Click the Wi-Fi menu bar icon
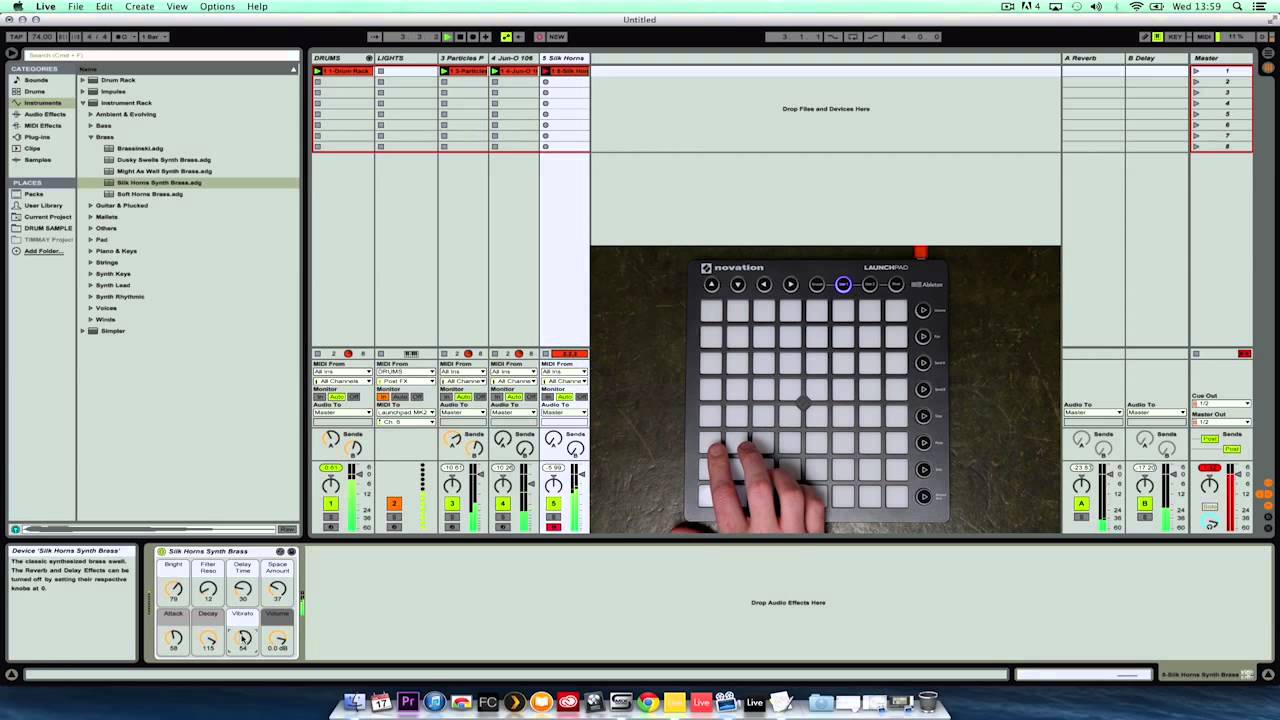 (1136, 7)
